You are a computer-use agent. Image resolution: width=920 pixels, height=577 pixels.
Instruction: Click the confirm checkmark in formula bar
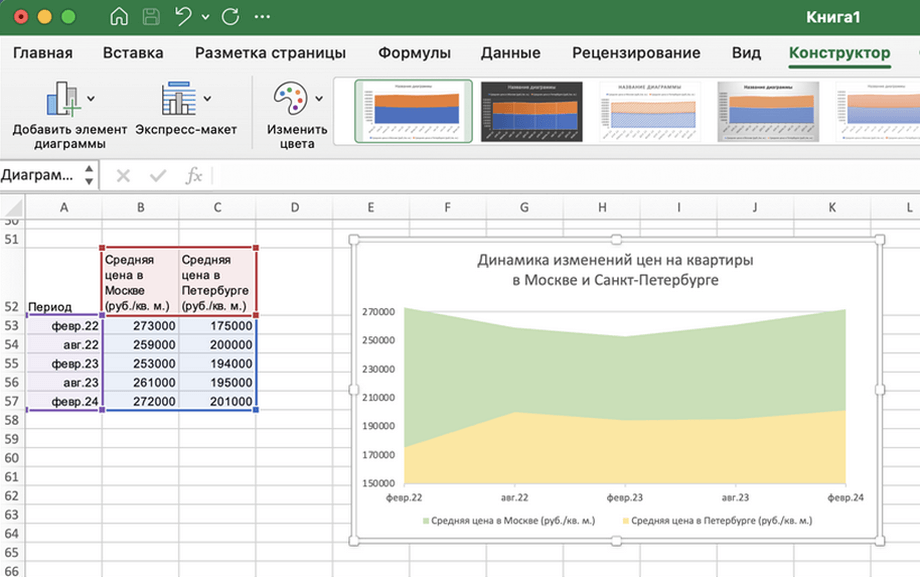158,176
